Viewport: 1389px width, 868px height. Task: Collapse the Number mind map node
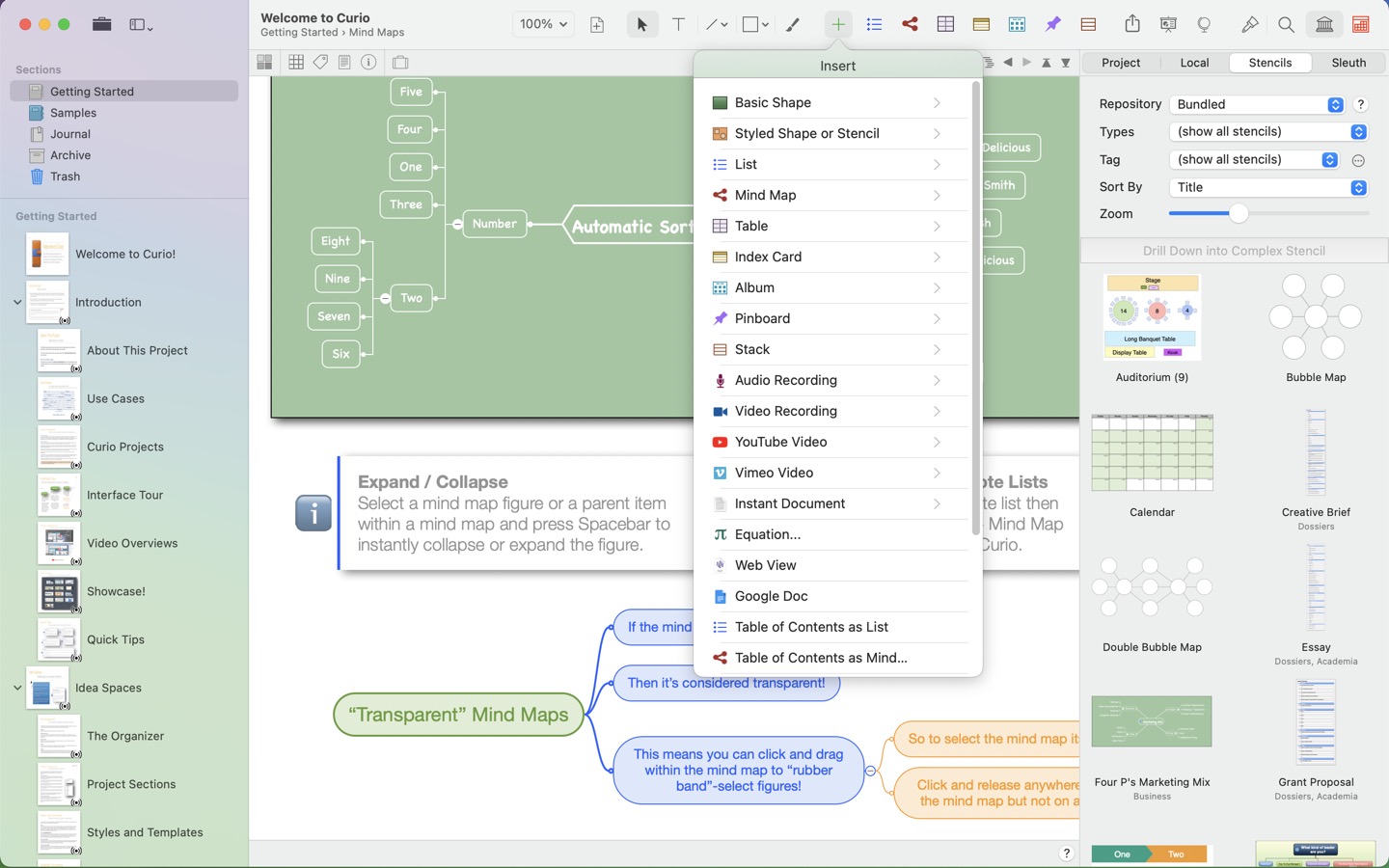457,224
